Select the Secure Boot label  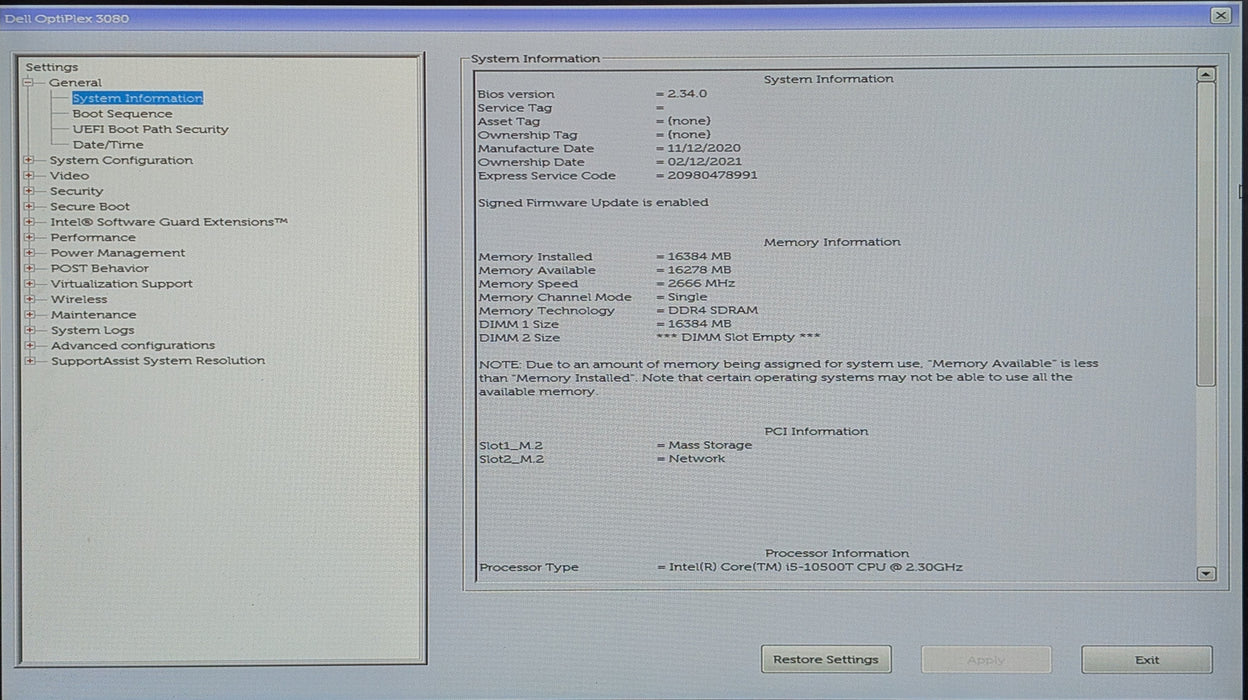[x=90, y=207]
